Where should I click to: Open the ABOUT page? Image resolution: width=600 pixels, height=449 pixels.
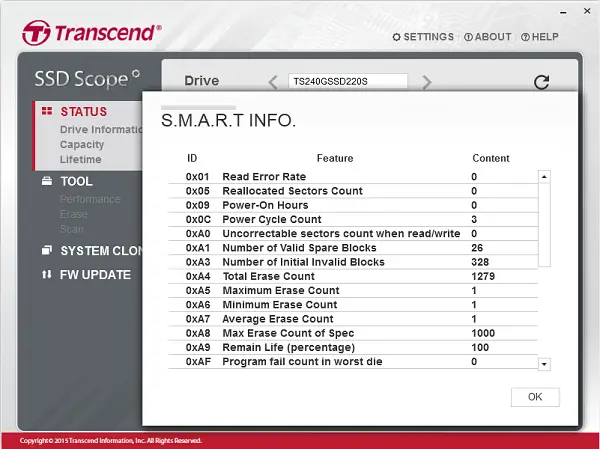(488, 37)
